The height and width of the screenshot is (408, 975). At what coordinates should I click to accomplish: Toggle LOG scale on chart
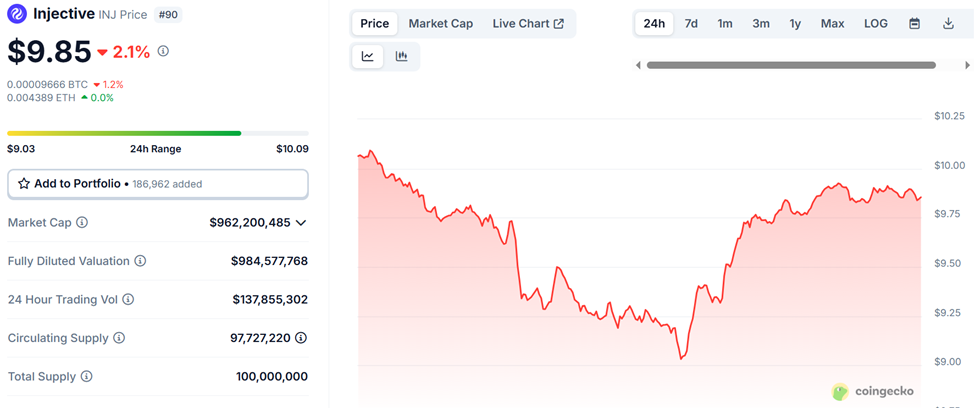(x=876, y=24)
